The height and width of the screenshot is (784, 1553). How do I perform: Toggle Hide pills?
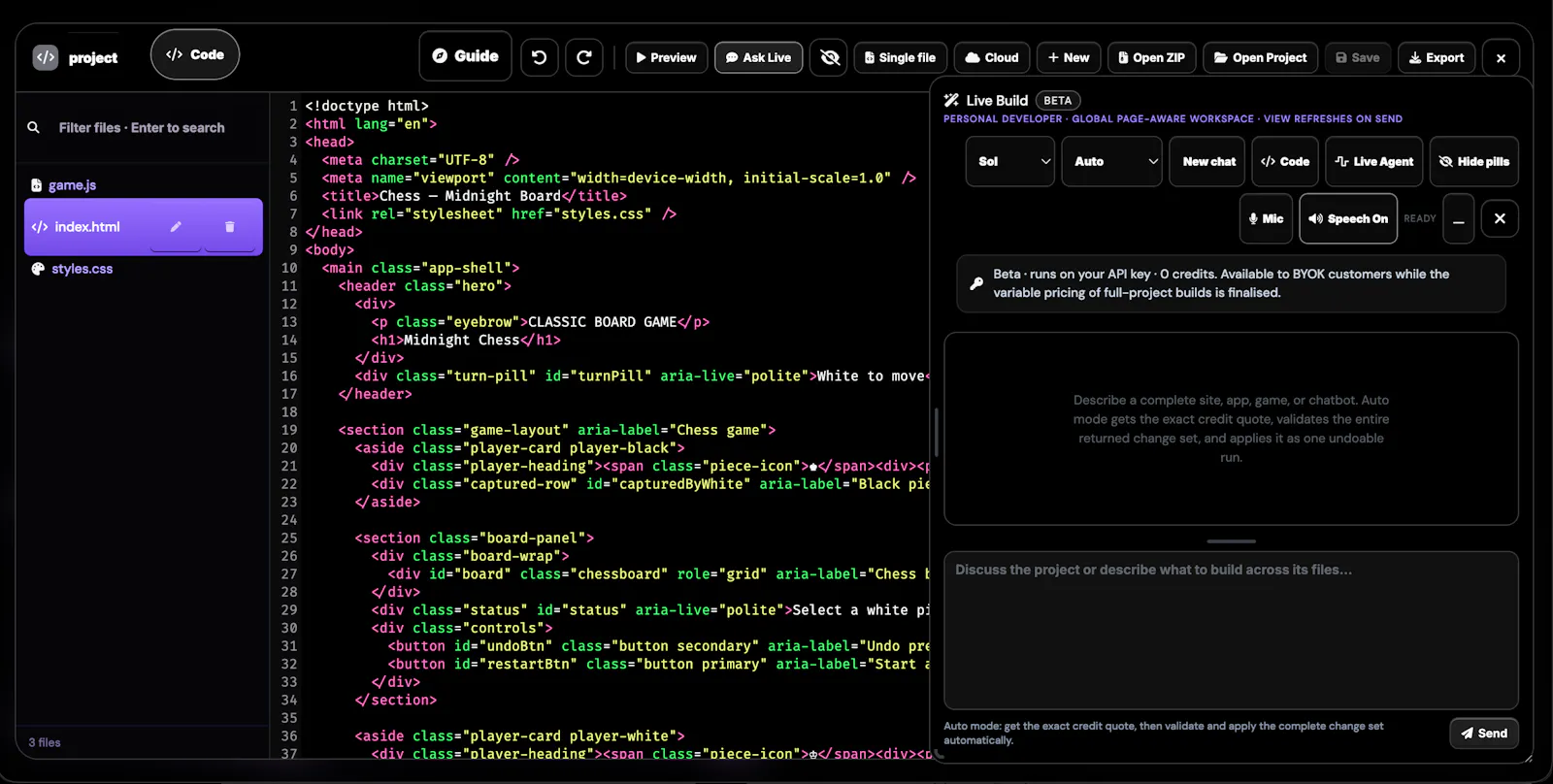click(1474, 161)
